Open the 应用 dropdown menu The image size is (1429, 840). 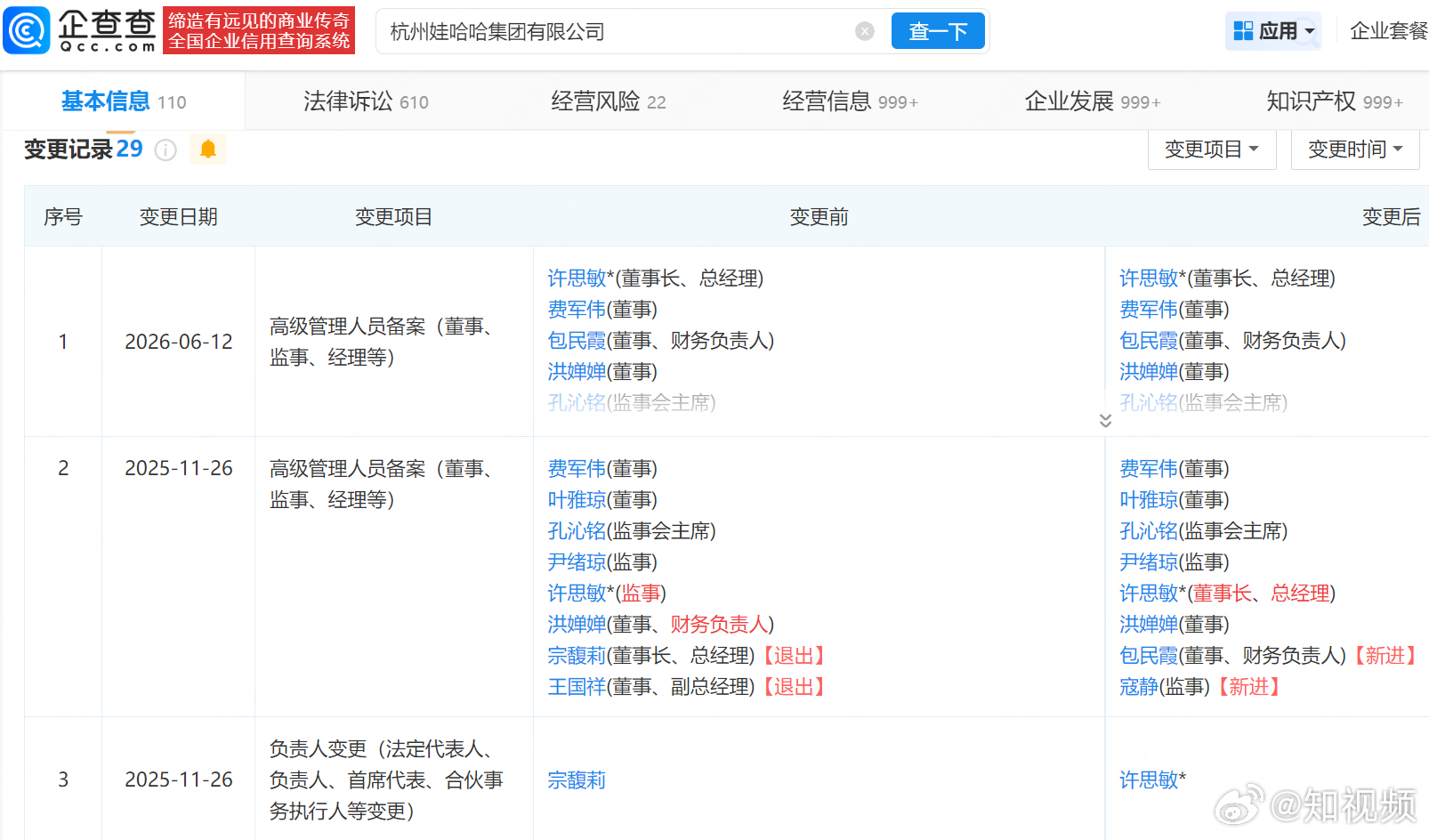coord(1273,31)
